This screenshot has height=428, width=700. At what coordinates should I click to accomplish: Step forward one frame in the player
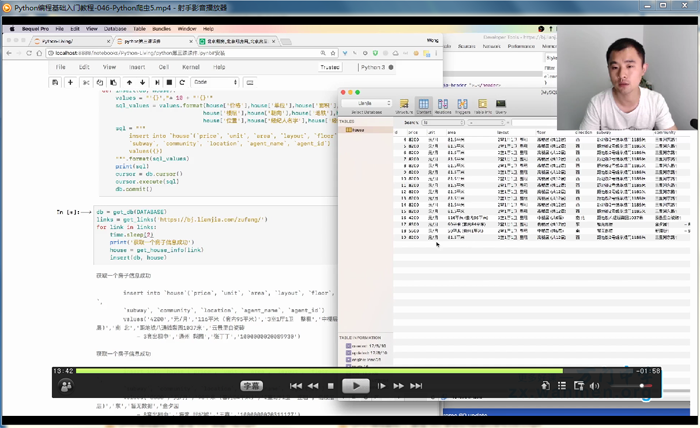(381, 386)
